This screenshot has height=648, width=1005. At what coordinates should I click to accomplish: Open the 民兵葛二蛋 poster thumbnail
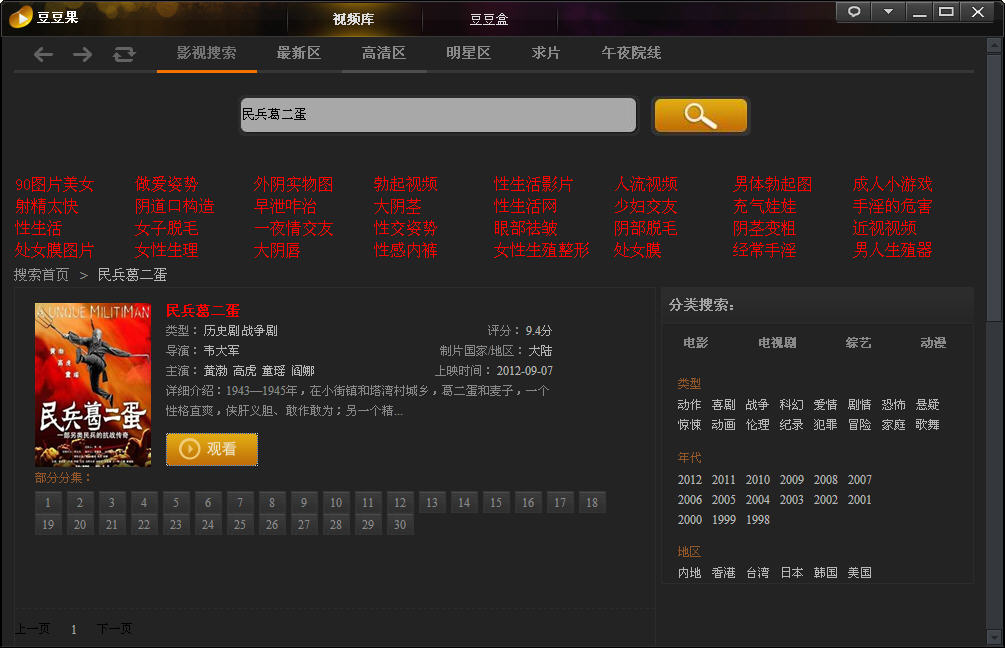point(93,385)
